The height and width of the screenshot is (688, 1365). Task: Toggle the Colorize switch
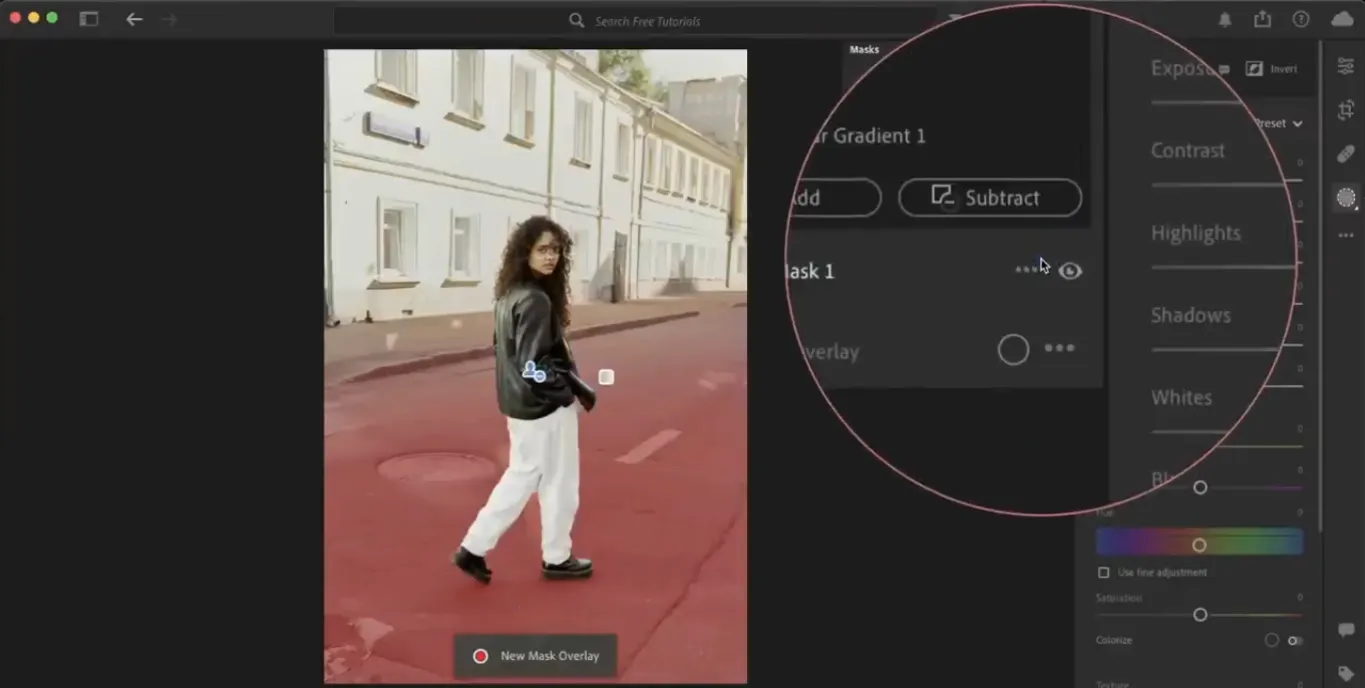tap(1295, 640)
